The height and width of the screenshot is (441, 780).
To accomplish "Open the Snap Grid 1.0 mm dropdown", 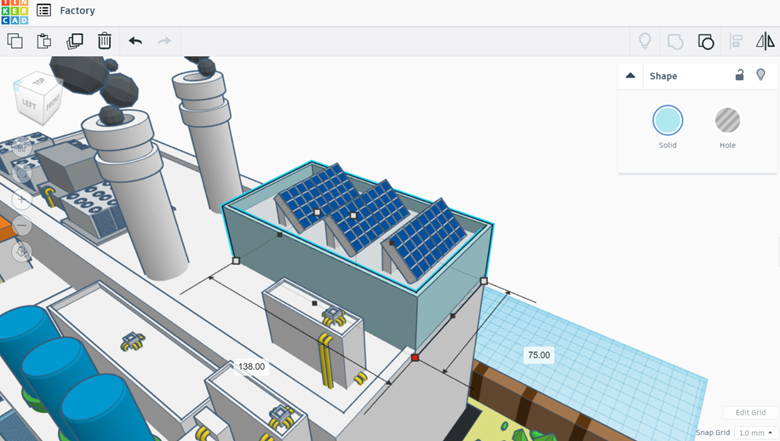I will click(756, 433).
